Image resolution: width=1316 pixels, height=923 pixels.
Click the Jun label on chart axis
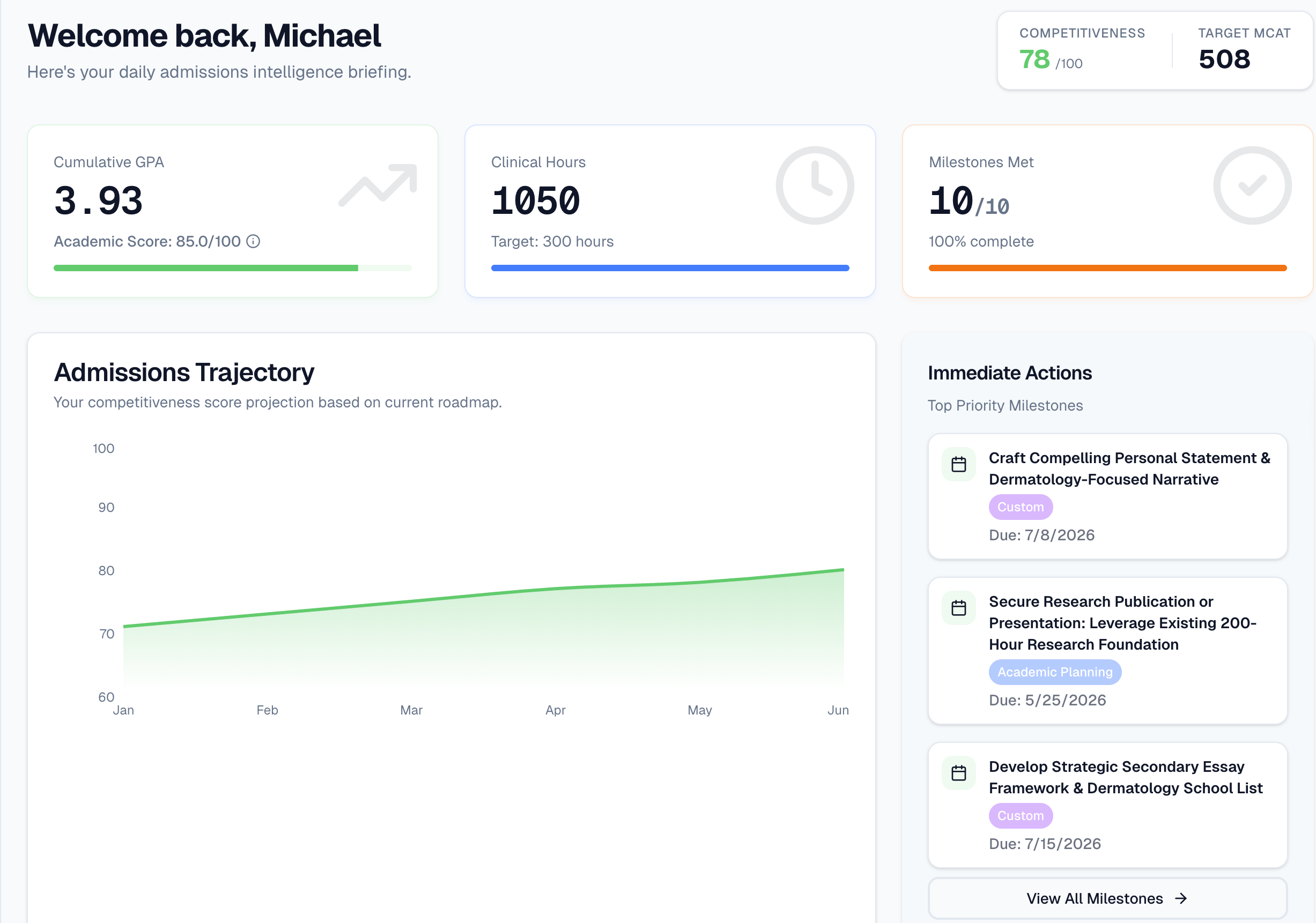(x=838, y=710)
